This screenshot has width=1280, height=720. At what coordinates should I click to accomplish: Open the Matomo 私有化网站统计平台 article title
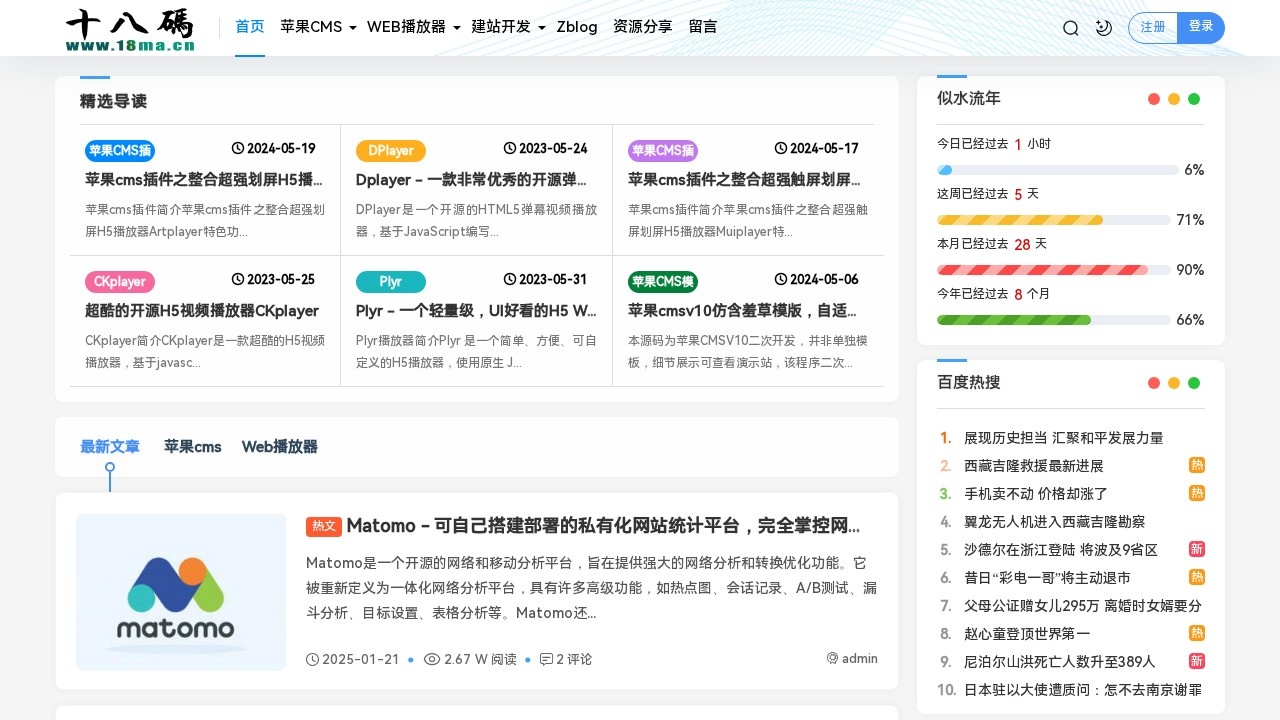tap(603, 526)
